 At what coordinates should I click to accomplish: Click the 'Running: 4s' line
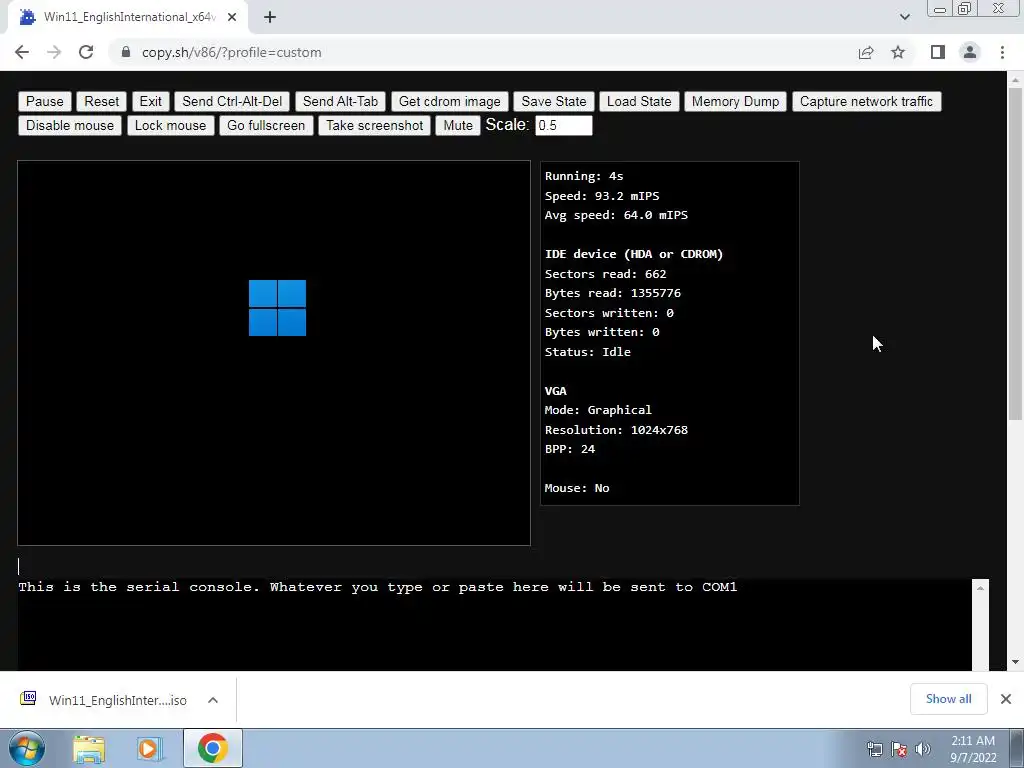pos(584,176)
